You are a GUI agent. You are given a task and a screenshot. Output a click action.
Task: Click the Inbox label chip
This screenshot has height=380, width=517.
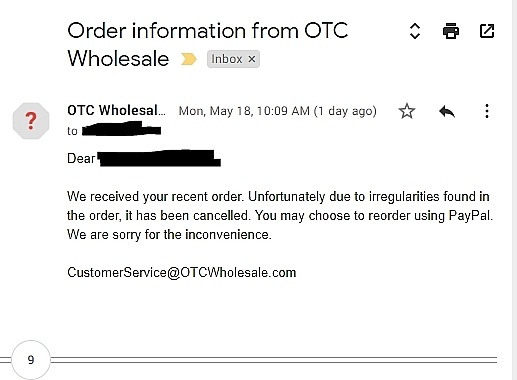point(233,59)
